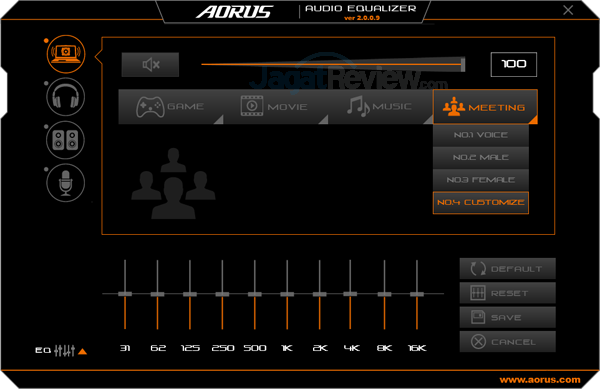Screen dimensions: 600x389
Task: Click the film reel movie icon
Action: (252, 106)
